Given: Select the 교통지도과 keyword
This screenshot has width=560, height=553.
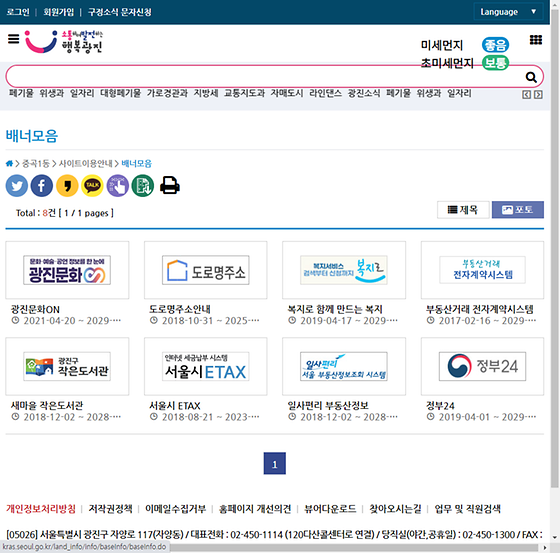Looking at the screenshot, I should (244, 93).
